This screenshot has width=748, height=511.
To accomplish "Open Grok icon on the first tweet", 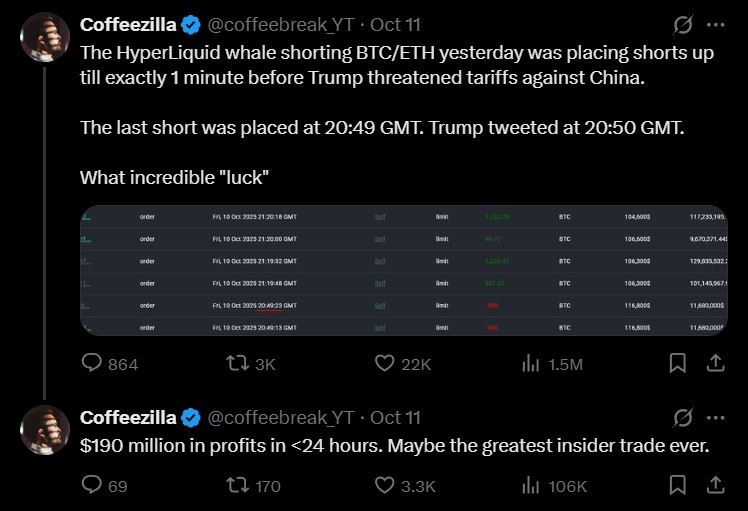I will (683, 24).
